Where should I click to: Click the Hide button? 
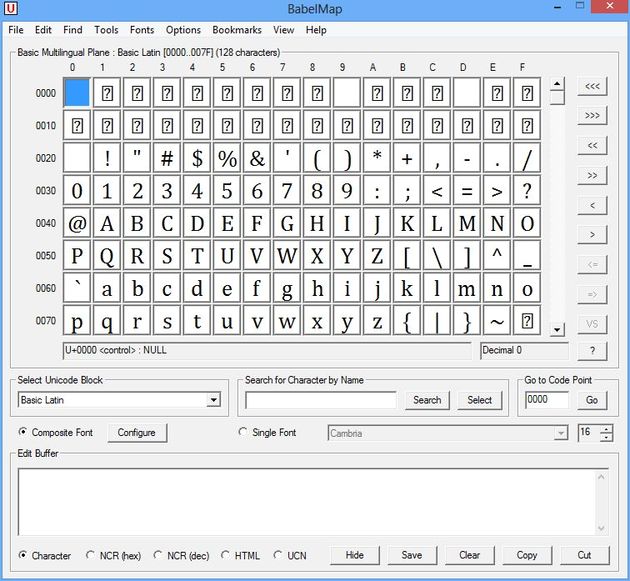pyautogui.click(x=354, y=555)
